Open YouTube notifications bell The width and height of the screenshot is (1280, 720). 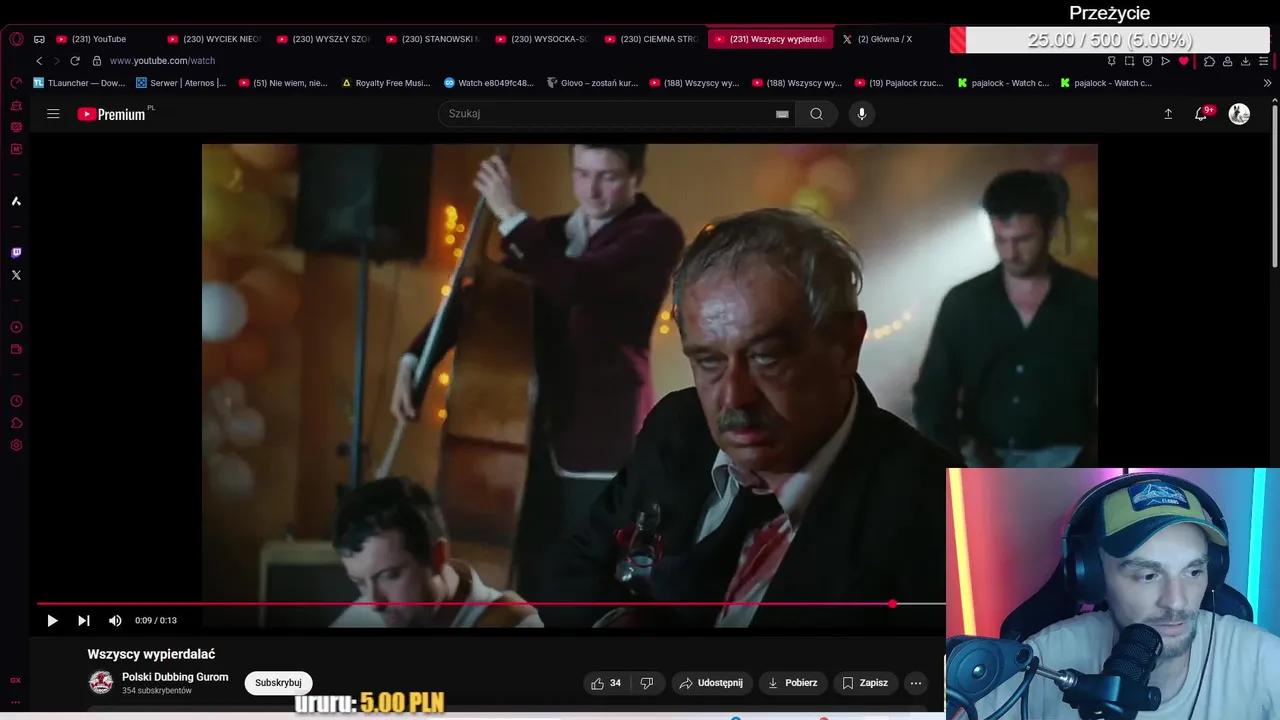[1201, 114]
